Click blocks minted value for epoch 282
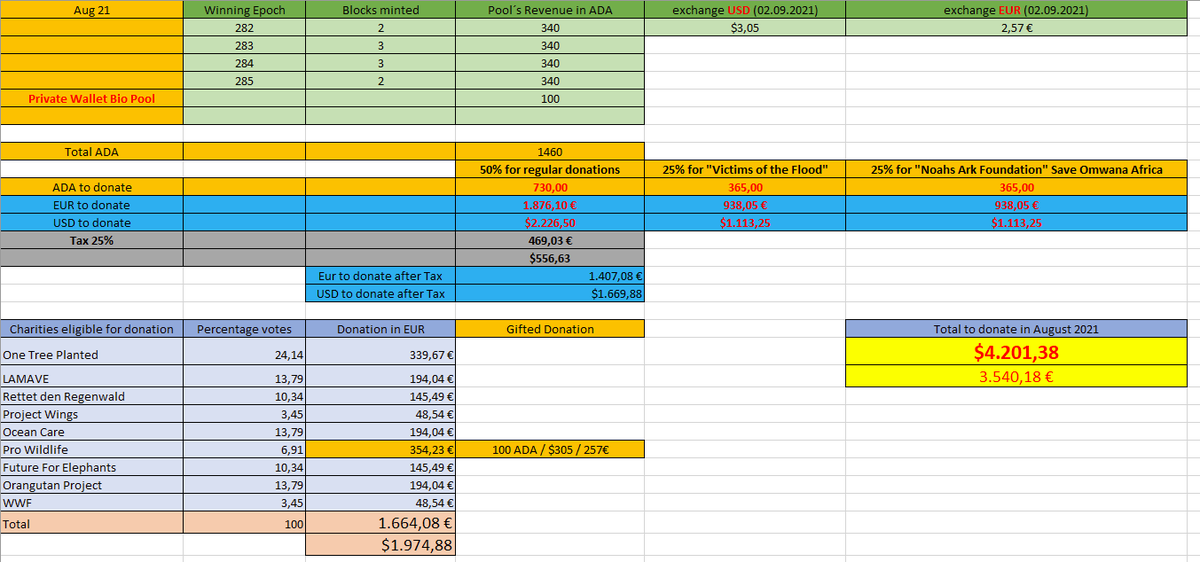This screenshot has width=1200, height=562. (380, 28)
